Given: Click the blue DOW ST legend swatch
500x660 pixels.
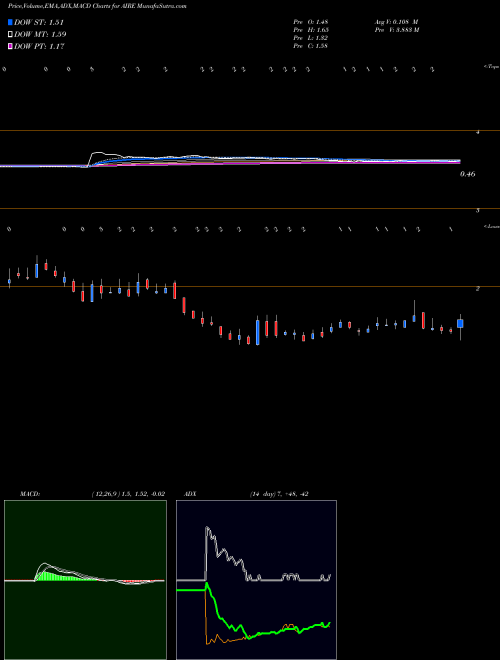Looking at the screenshot, I should [11, 22].
